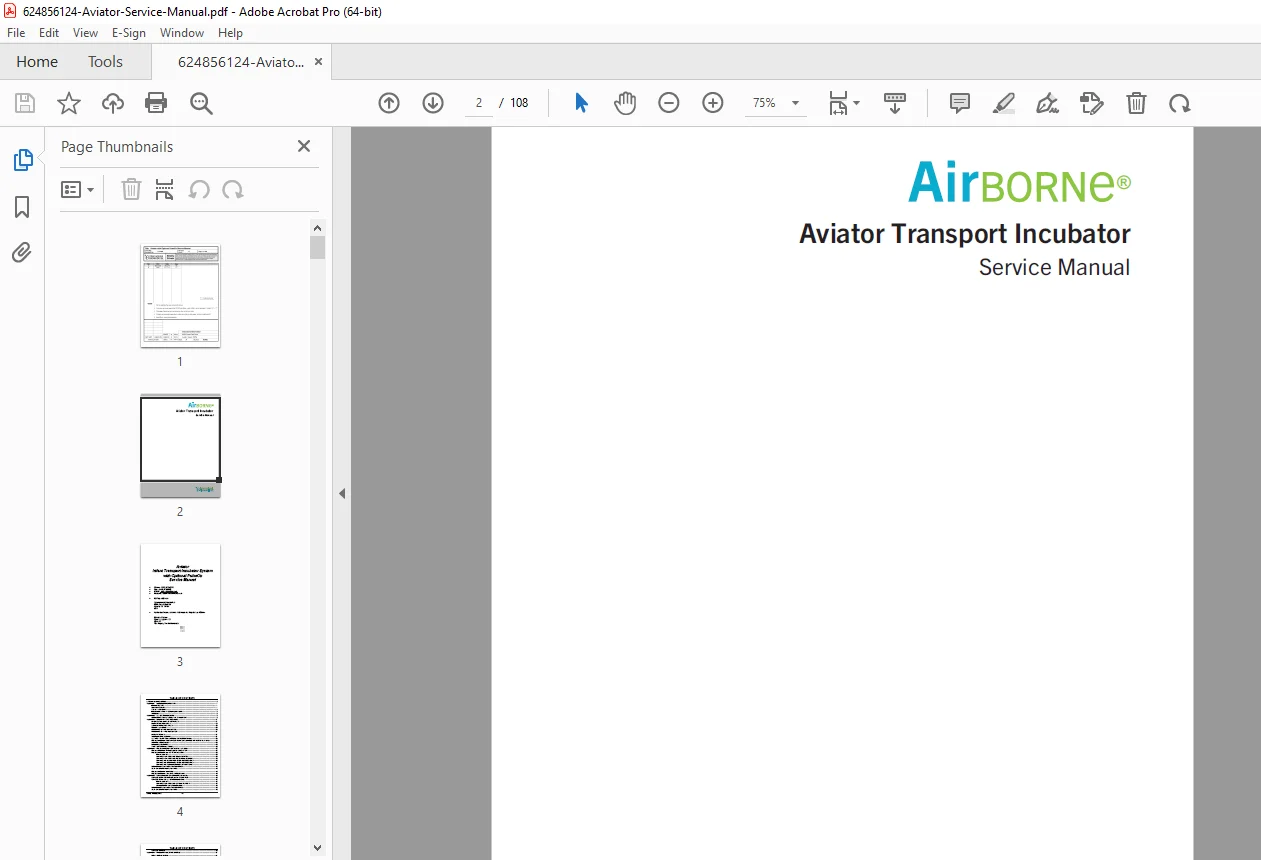This screenshot has height=860, width=1261.
Task: Open the View menu
Action: click(x=86, y=33)
